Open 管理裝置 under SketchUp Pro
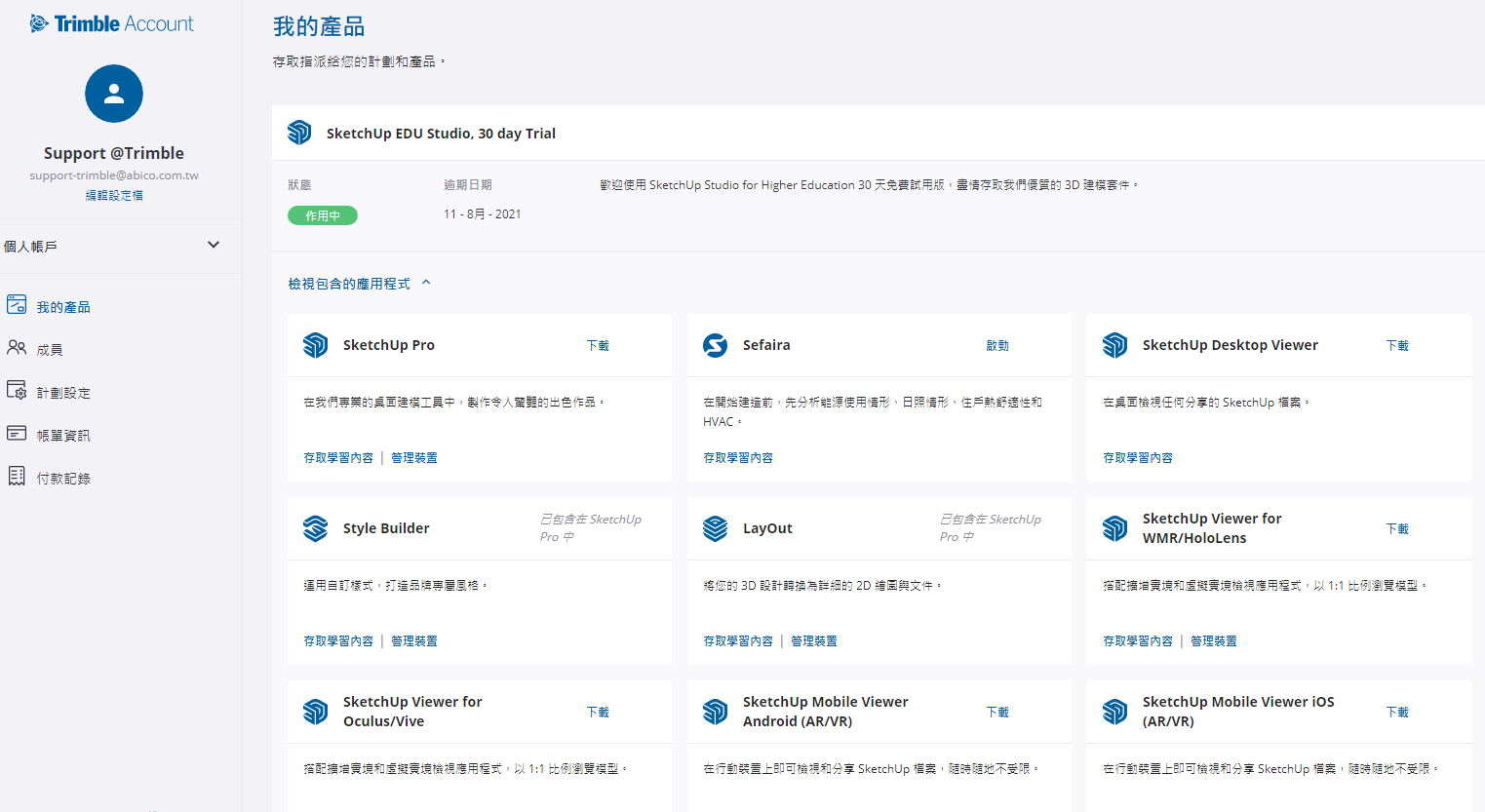The height and width of the screenshot is (812, 1485). (x=414, y=458)
